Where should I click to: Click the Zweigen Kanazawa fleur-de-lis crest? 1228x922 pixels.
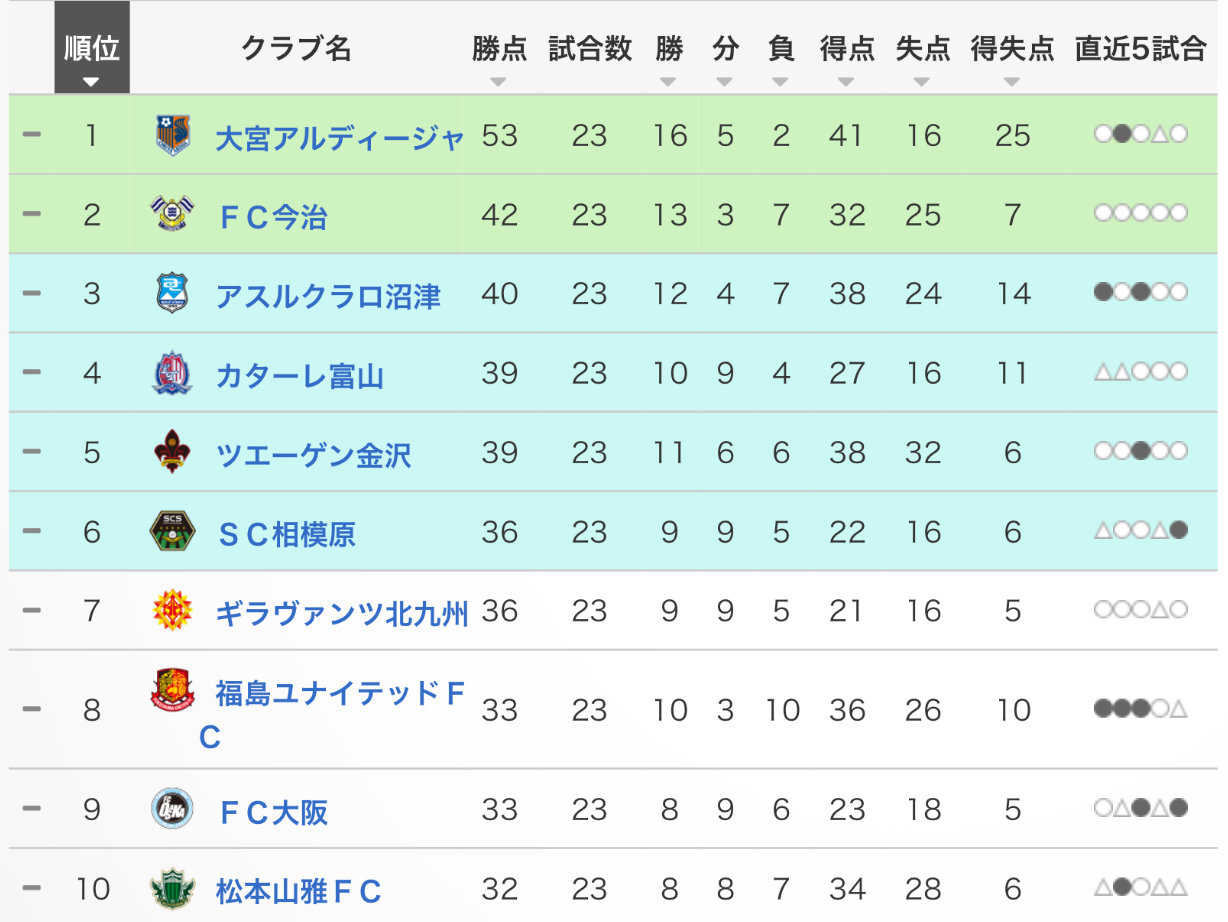[x=173, y=452]
